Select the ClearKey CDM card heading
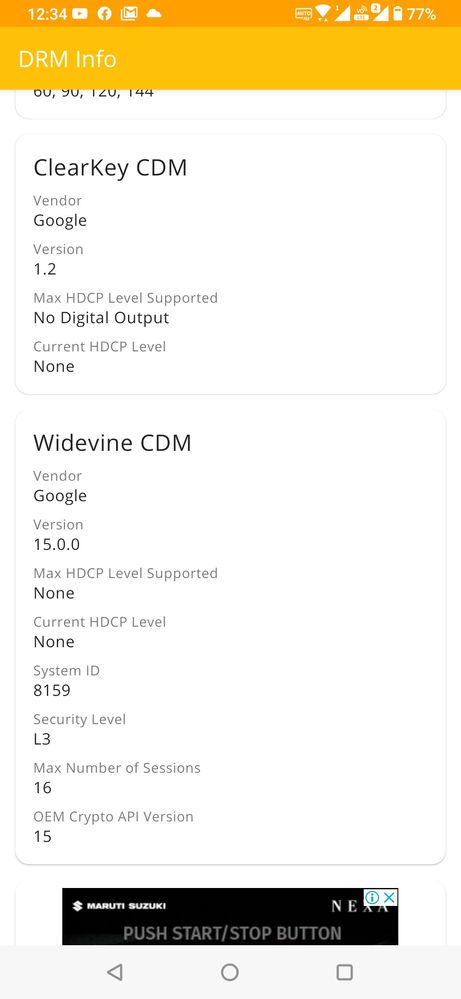 point(110,168)
